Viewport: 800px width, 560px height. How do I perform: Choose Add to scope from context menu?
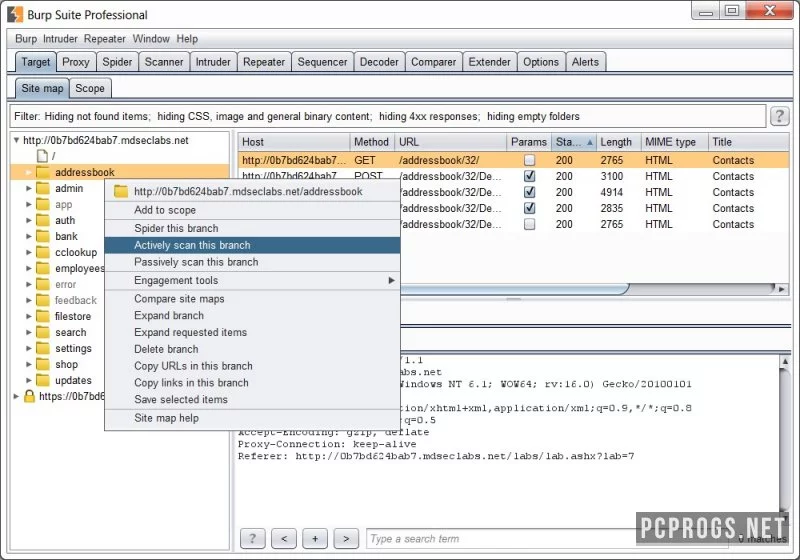(x=252, y=210)
